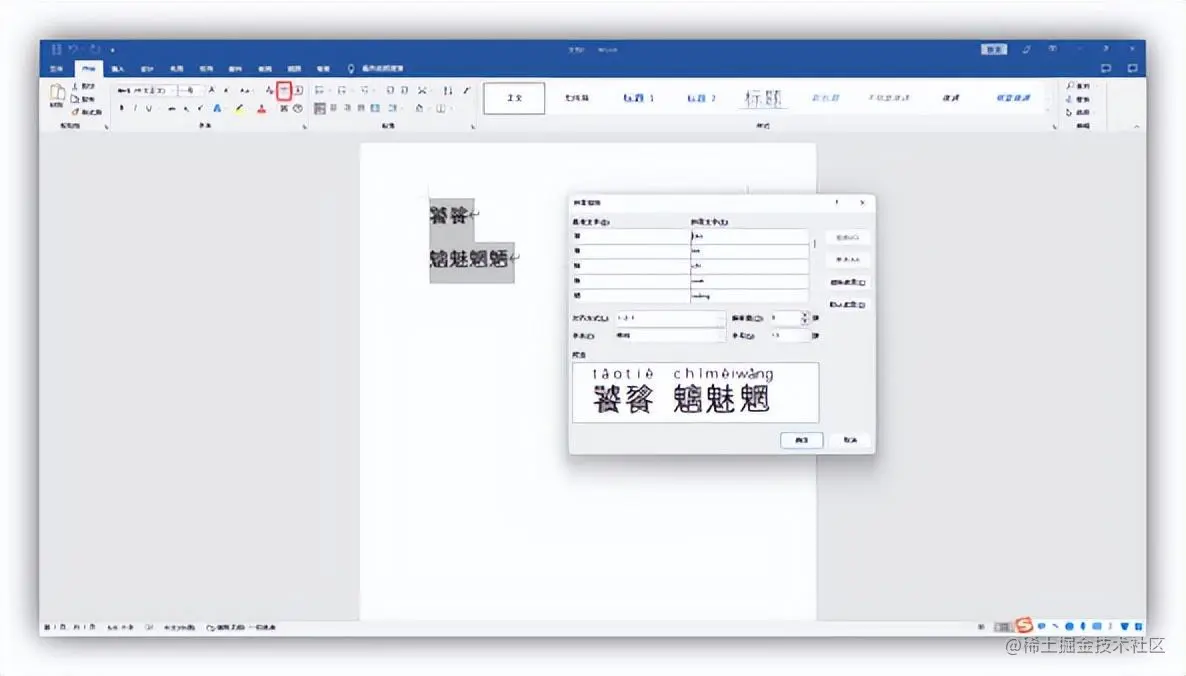Click the Sogou input method S icon
The height and width of the screenshot is (676, 1186).
coord(1023,625)
